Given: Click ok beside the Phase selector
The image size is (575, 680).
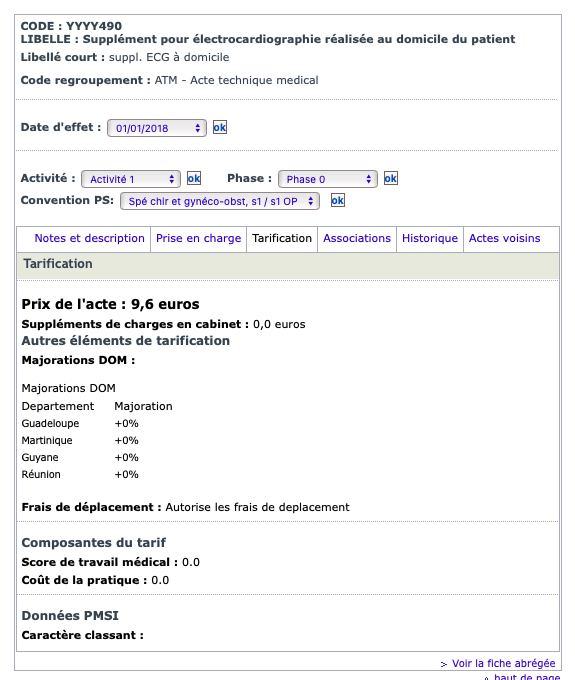Looking at the screenshot, I should pyautogui.click(x=391, y=178).
